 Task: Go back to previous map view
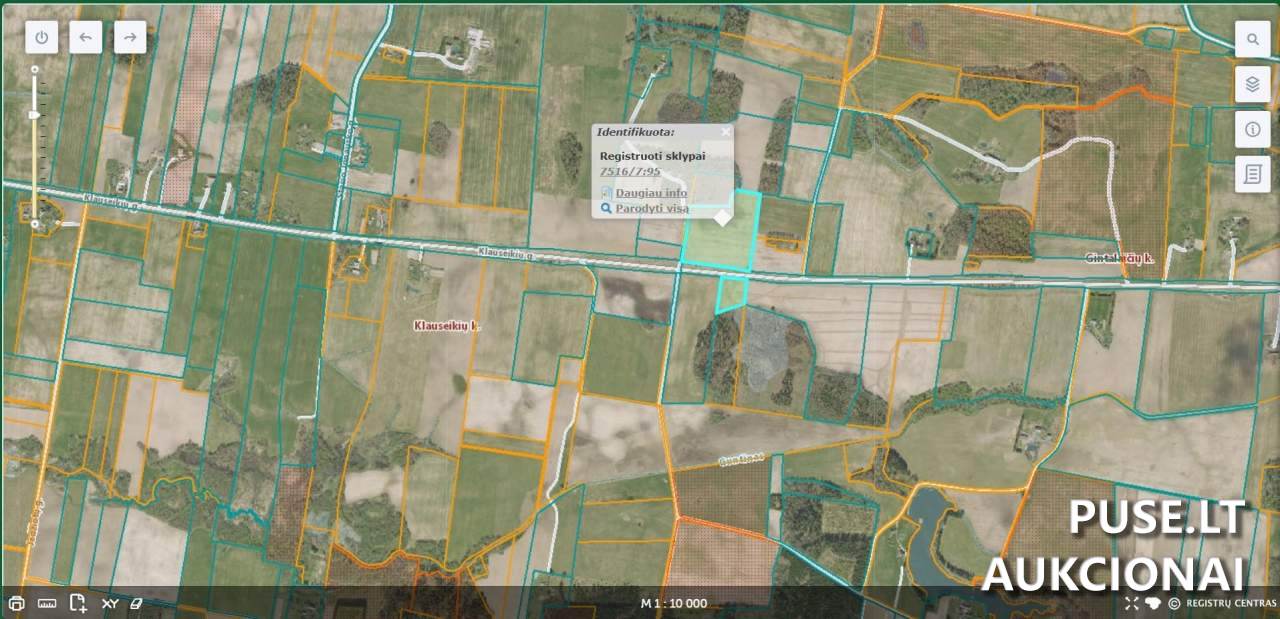86,37
